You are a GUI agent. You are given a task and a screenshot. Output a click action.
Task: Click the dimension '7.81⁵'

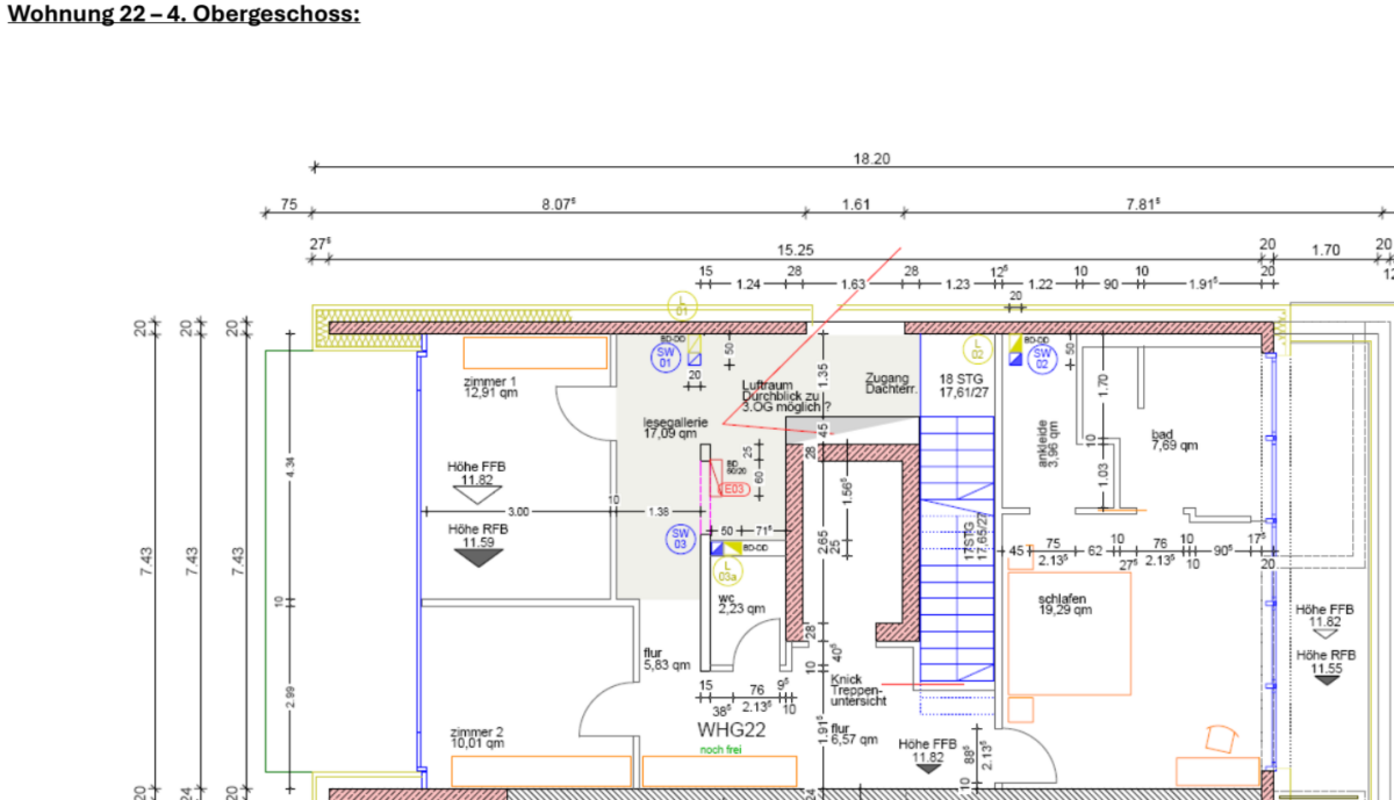1143,204
